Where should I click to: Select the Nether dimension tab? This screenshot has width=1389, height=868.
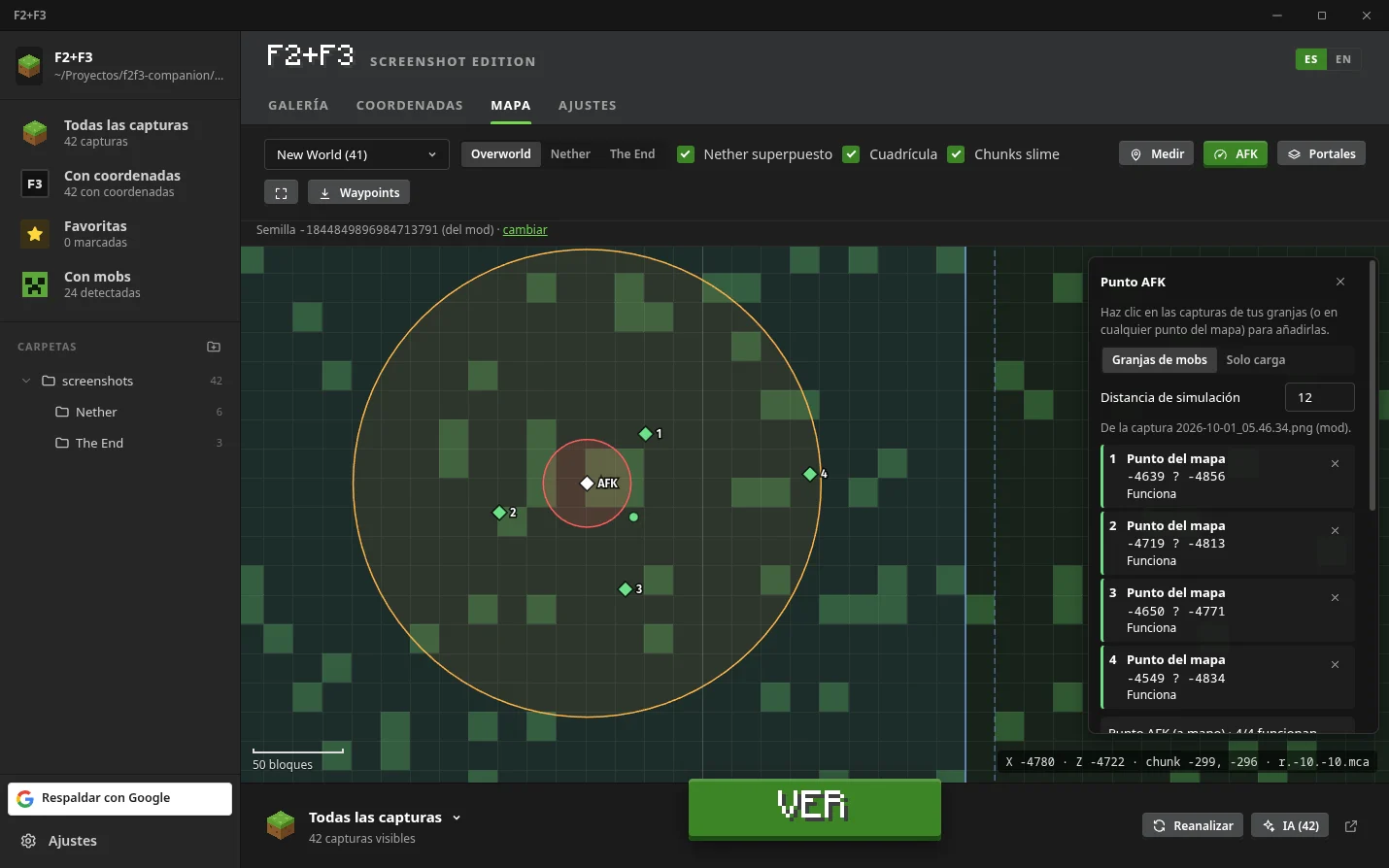point(570,154)
